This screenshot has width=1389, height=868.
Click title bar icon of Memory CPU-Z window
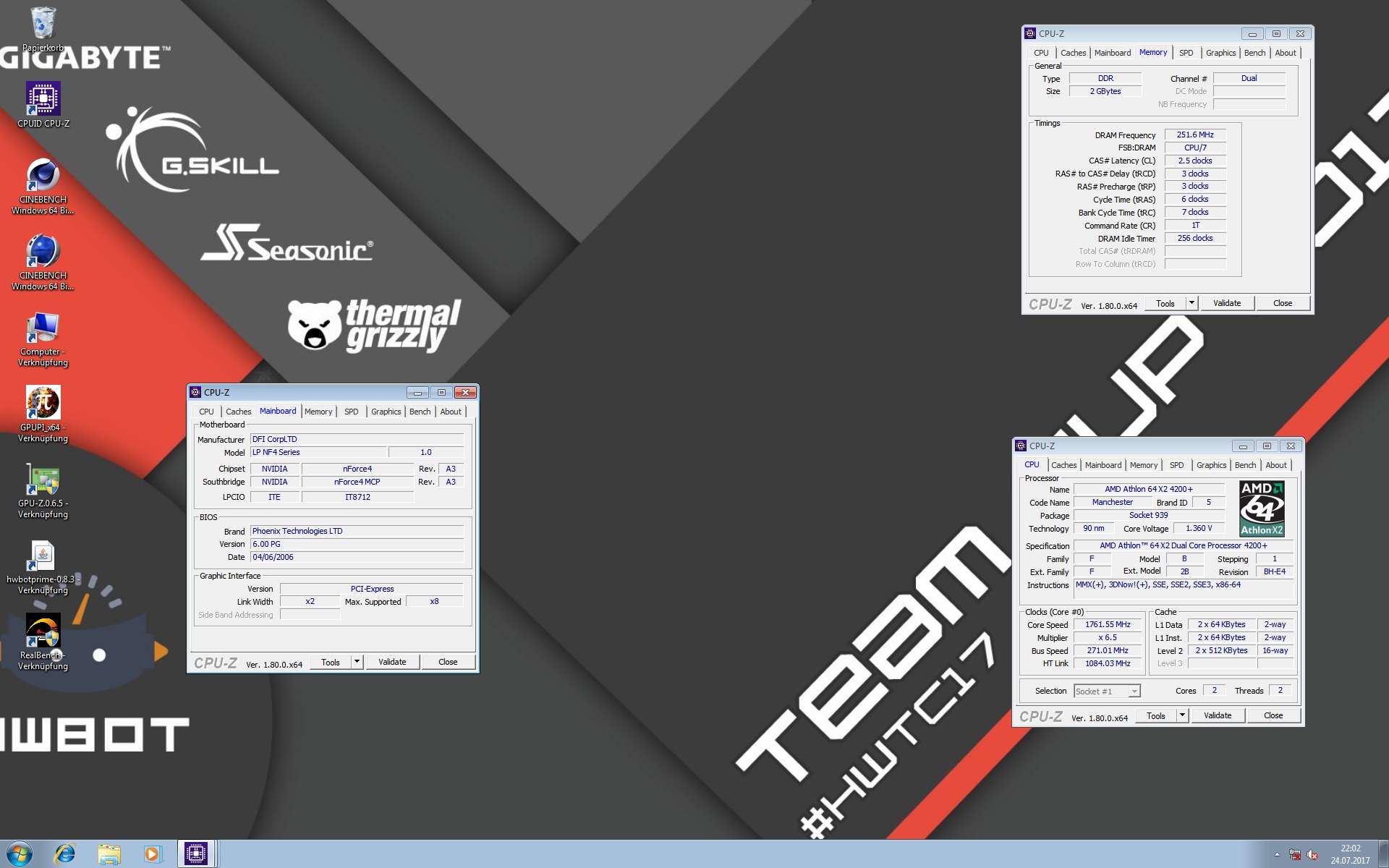tap(1030, 33)
